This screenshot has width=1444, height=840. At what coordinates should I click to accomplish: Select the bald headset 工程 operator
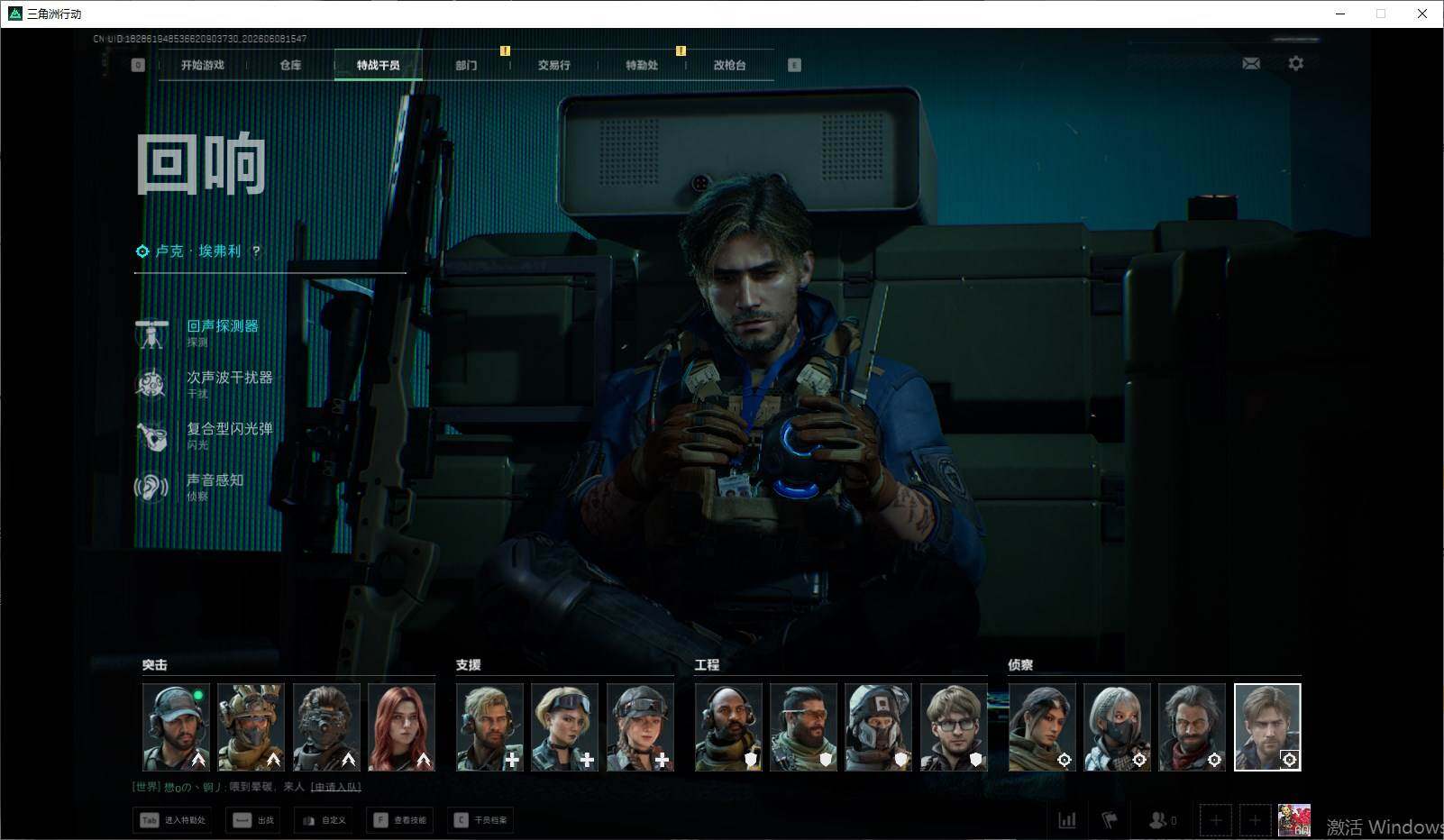click(728, 727)
